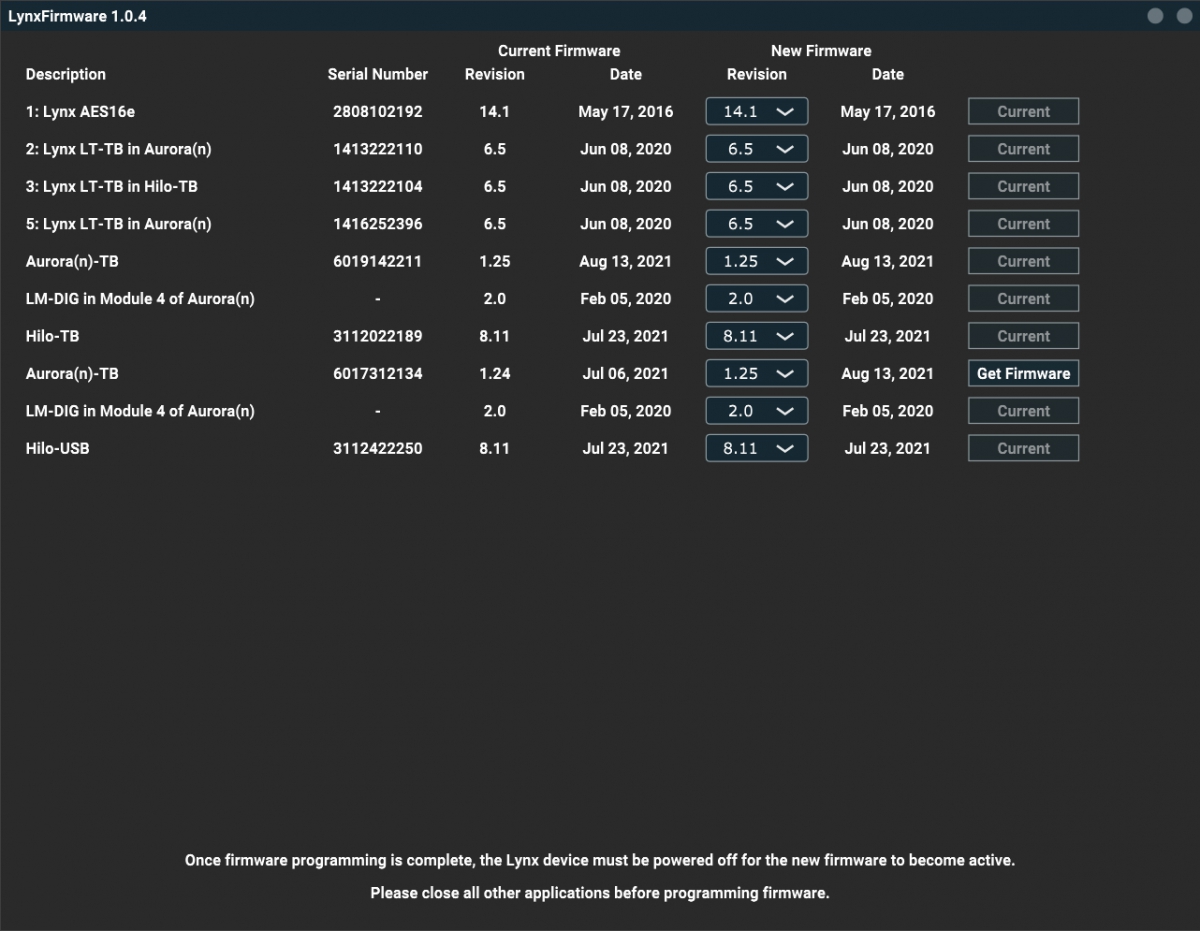The width and height of the screenshot is (1200, 931).
Task: Expand the 1.25 revision dropdown for Aurora(n)-TB
Action: (757, 261)
